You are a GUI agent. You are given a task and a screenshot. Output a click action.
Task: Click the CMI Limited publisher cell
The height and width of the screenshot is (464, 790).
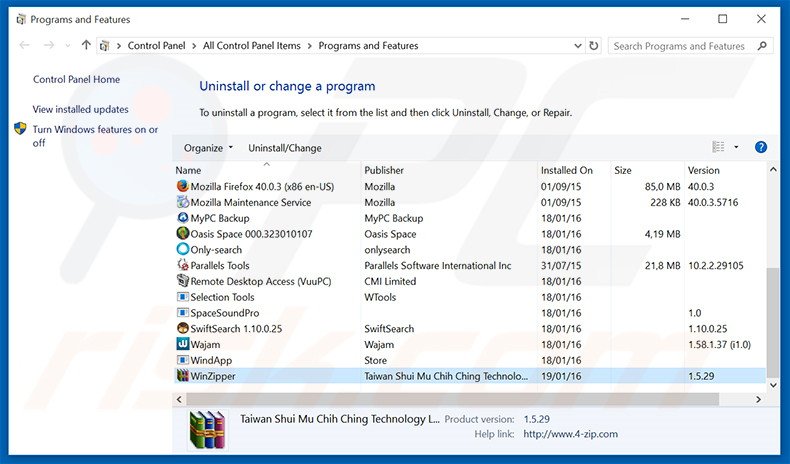pos(390,281)
